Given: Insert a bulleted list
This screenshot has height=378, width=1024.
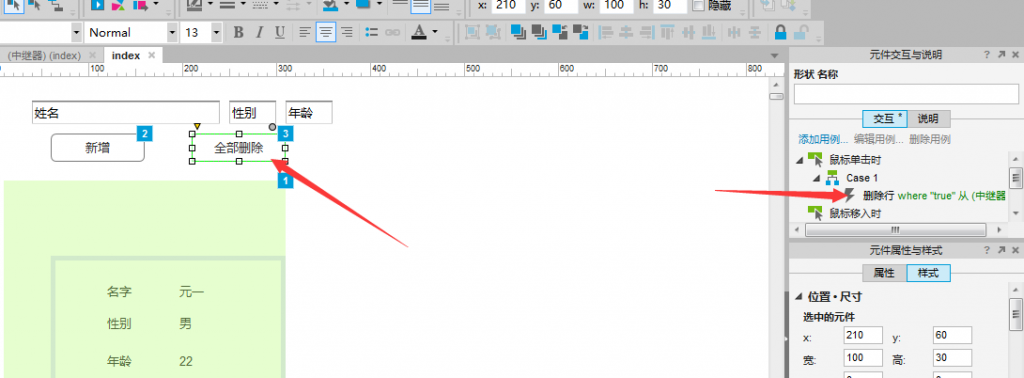Looking at the screenshot, I should pyautogui.click(x=372, y=33).
